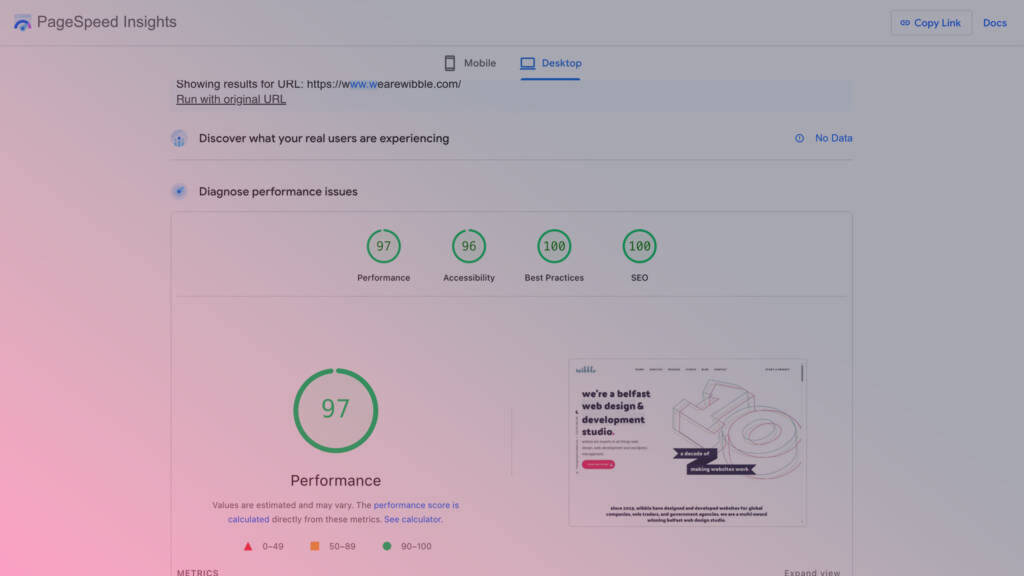The image size is (1024, 576).
Task: Click the diagnose performance issues icon
Action: [179, 191]
